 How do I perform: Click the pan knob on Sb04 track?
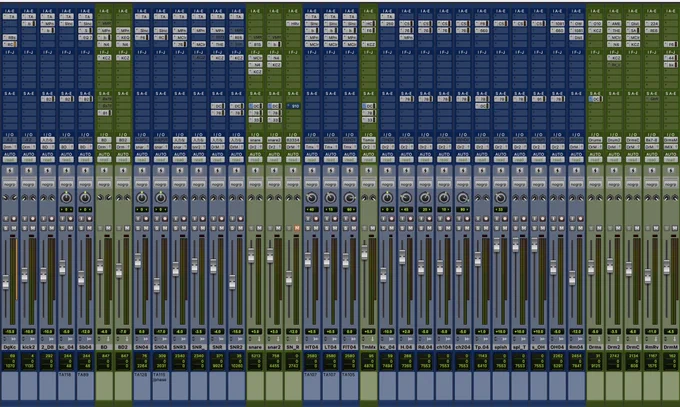click(x=85, y=198)
